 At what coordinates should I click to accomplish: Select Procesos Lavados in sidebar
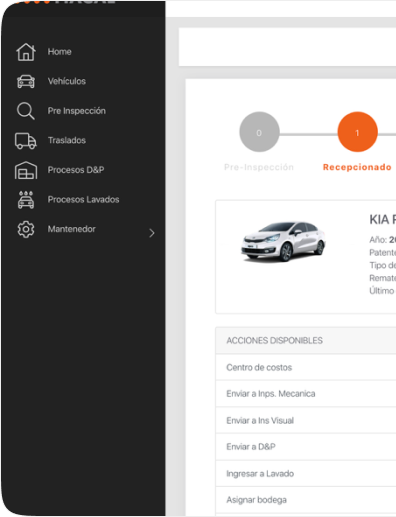click(83, 199)
